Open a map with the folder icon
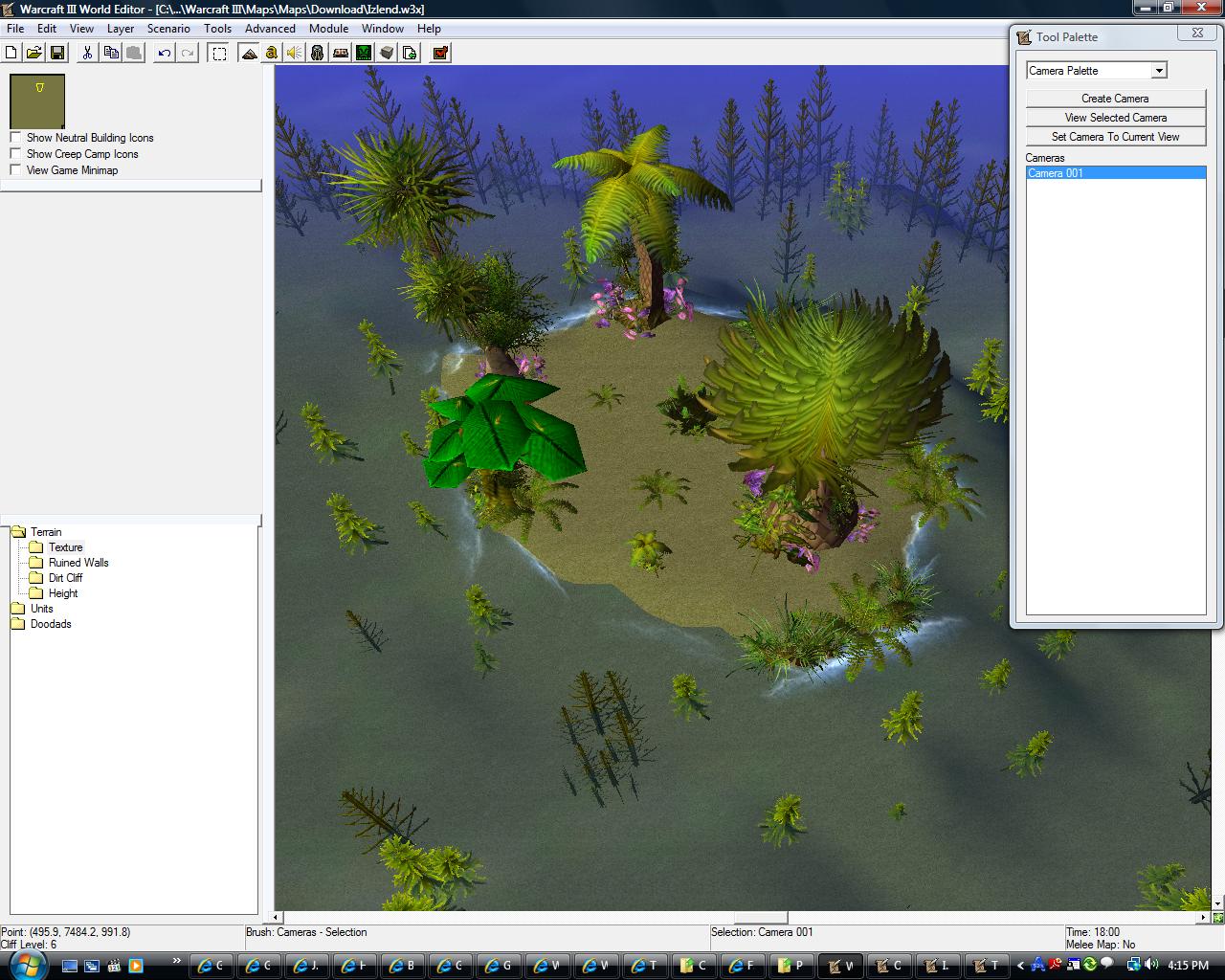1225x980 pixels. coord(33,53)
